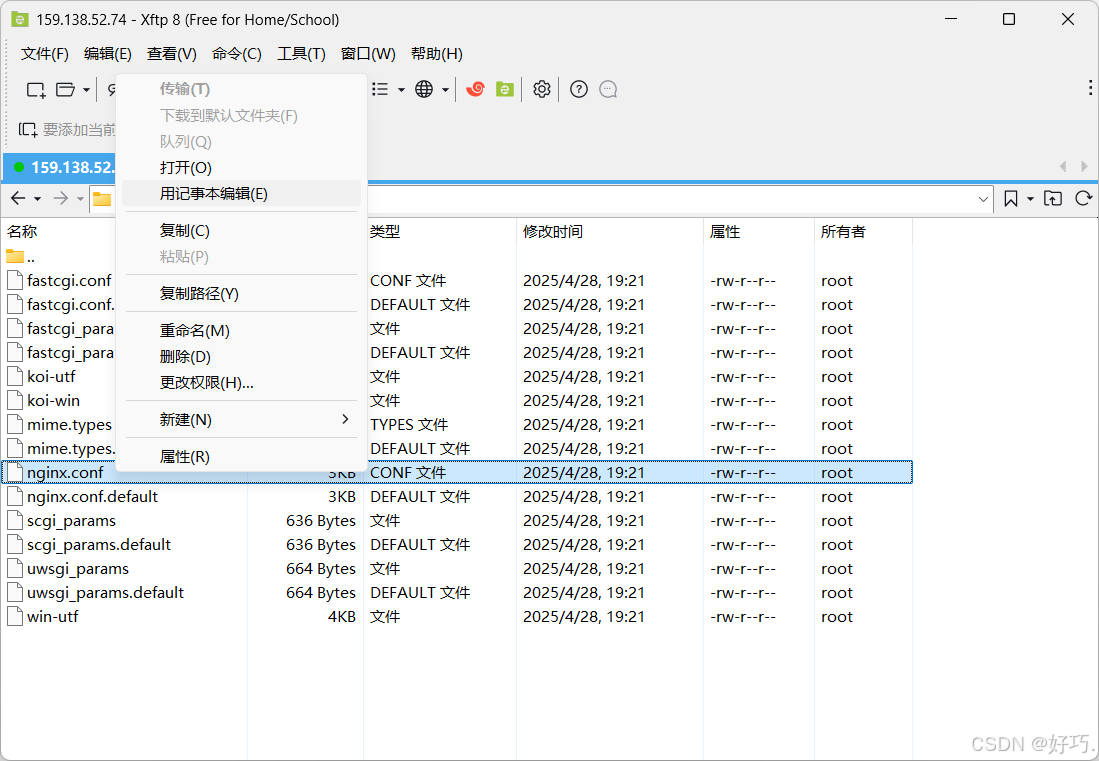1099x761 pixels.
Task: Click the win-utf file icon
Action: click(15, 617)
